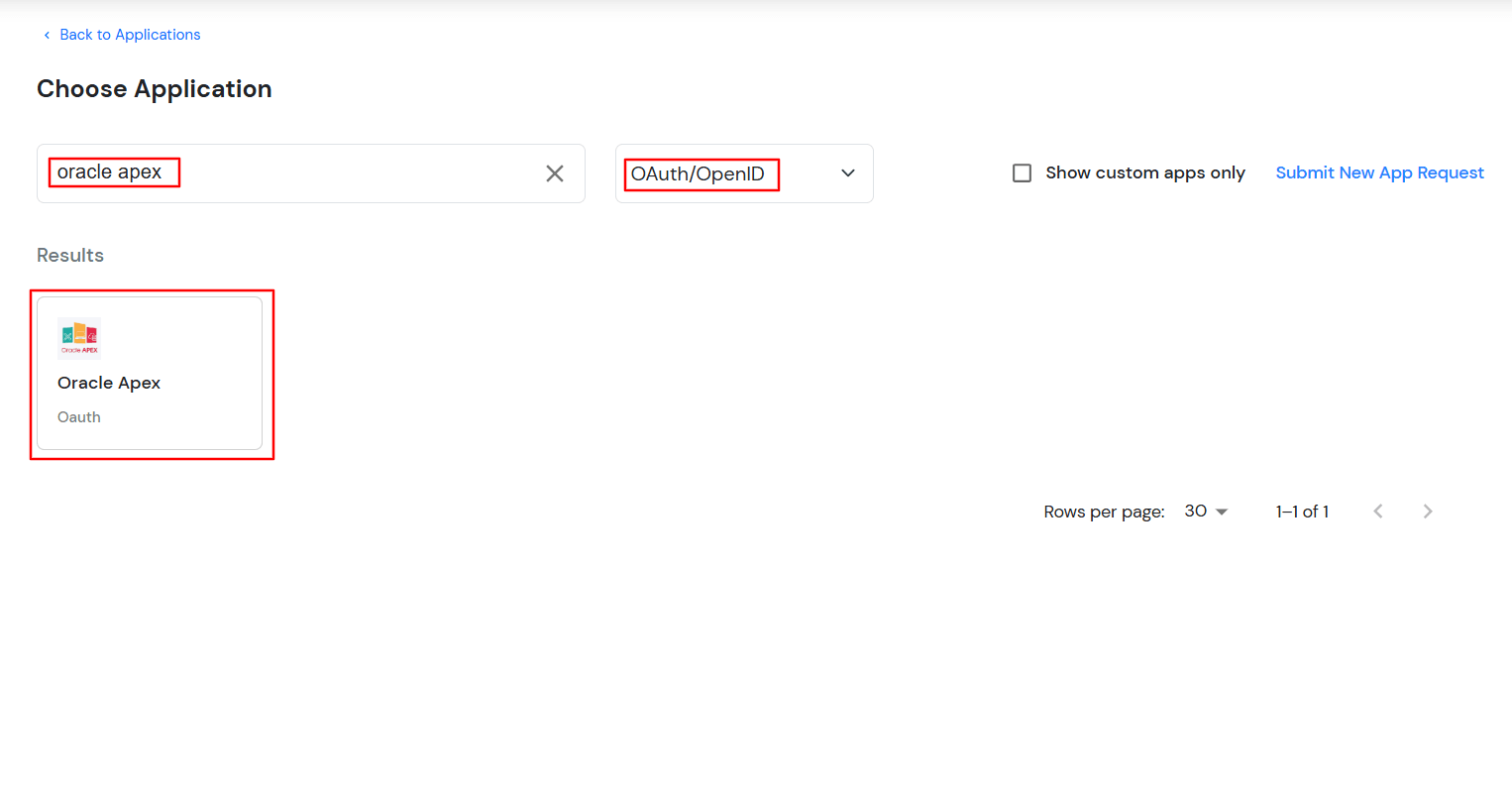Navigate back using Back to Applications
Image resolution: width=1512 pixels, height=801 pixels.
tap(129, 34)
